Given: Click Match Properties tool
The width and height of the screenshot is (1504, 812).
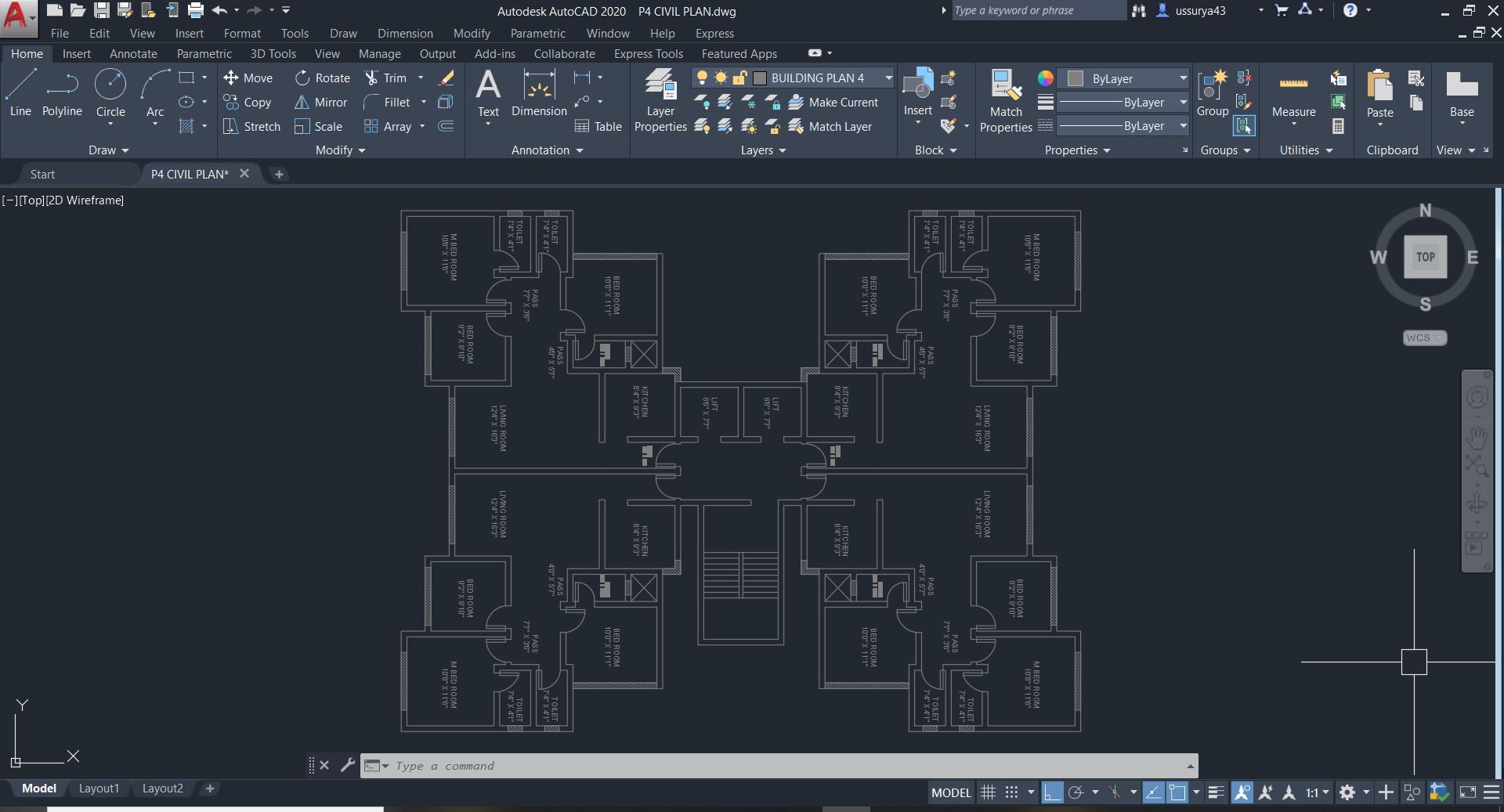Looking at the screenshot, I should (1006, 100).
